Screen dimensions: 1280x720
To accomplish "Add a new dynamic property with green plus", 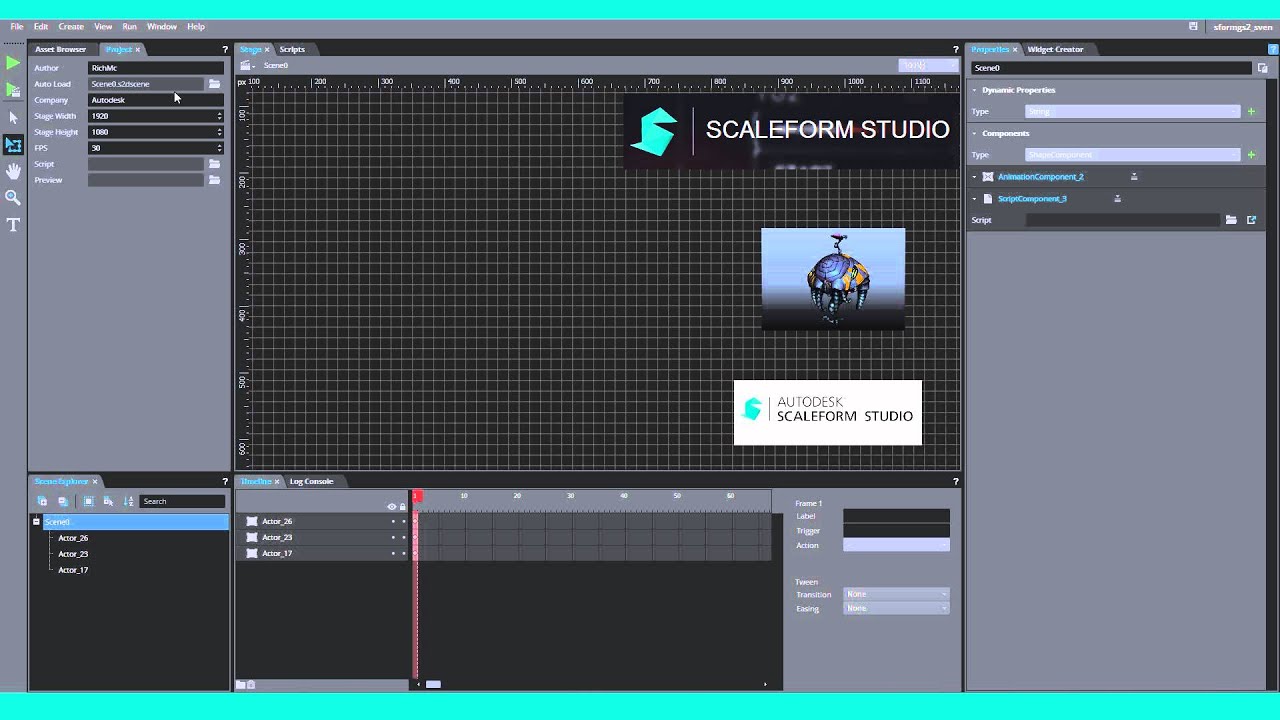I will click(x=1251, y=112).
